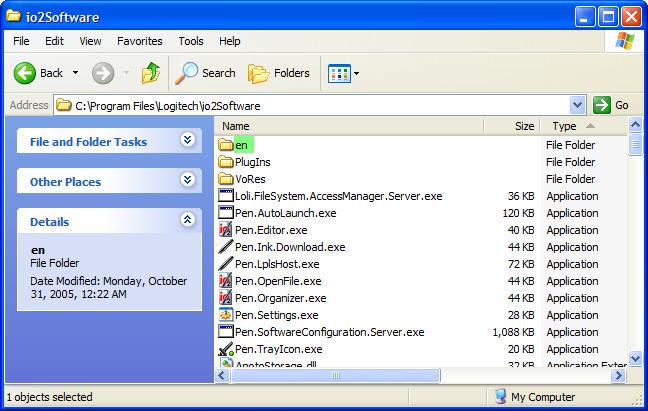648x411 pixels.
Task: Open the Tools menu
Action: point(191,41)
